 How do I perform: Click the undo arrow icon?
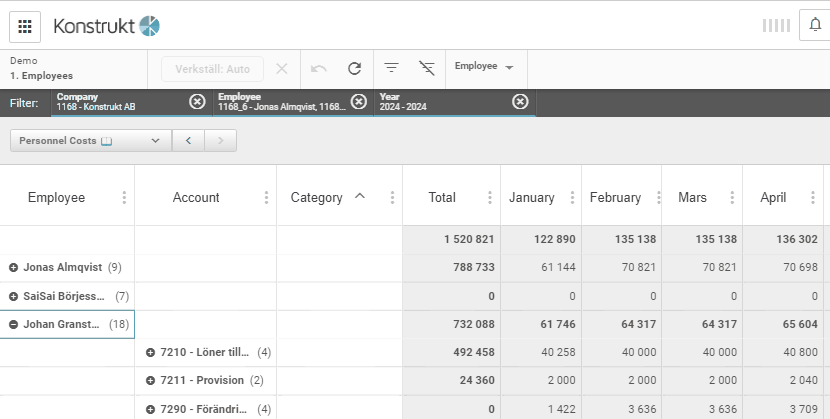(319, 69)
